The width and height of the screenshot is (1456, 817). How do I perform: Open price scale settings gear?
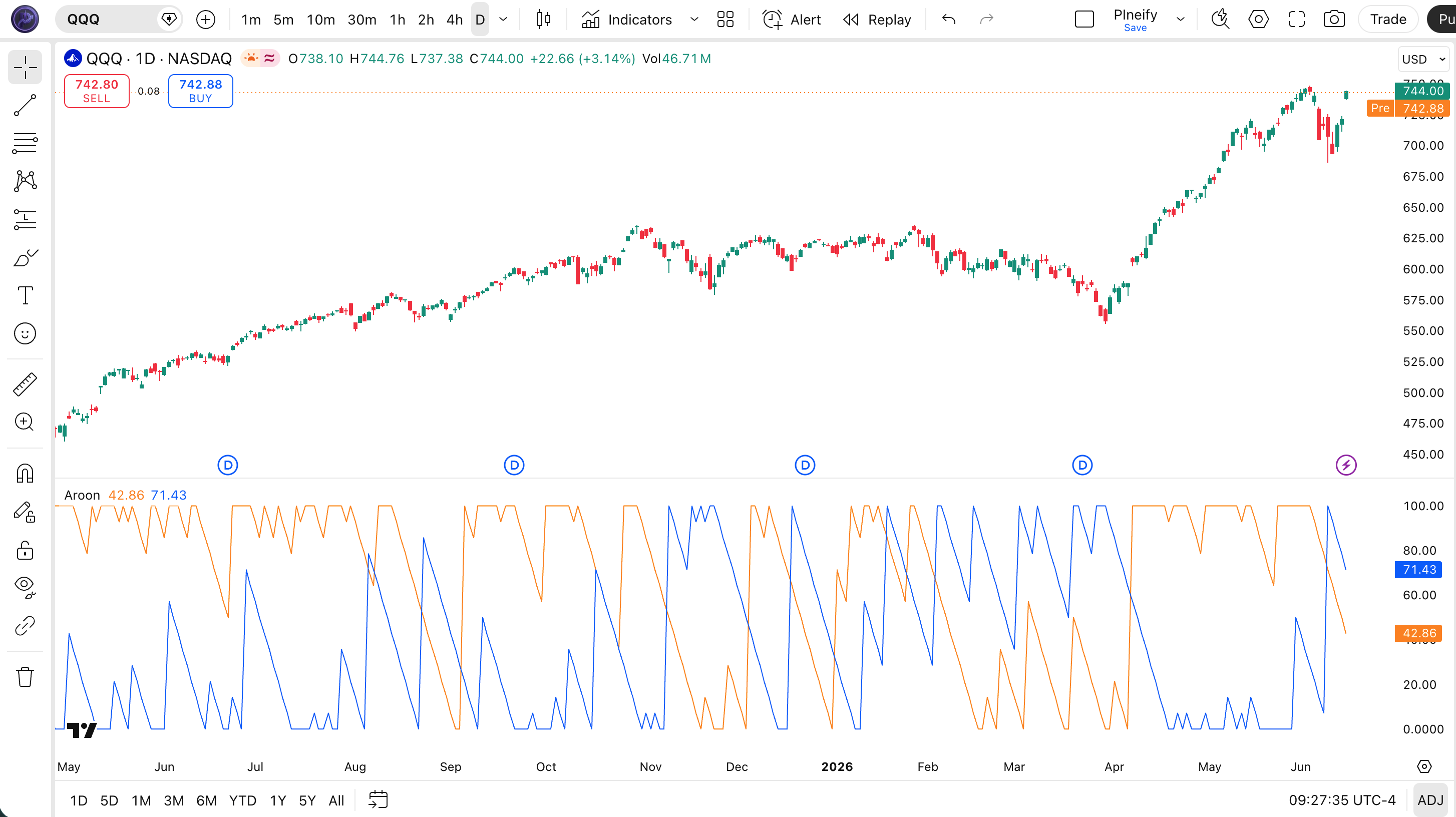click(x=1424, y=767)
